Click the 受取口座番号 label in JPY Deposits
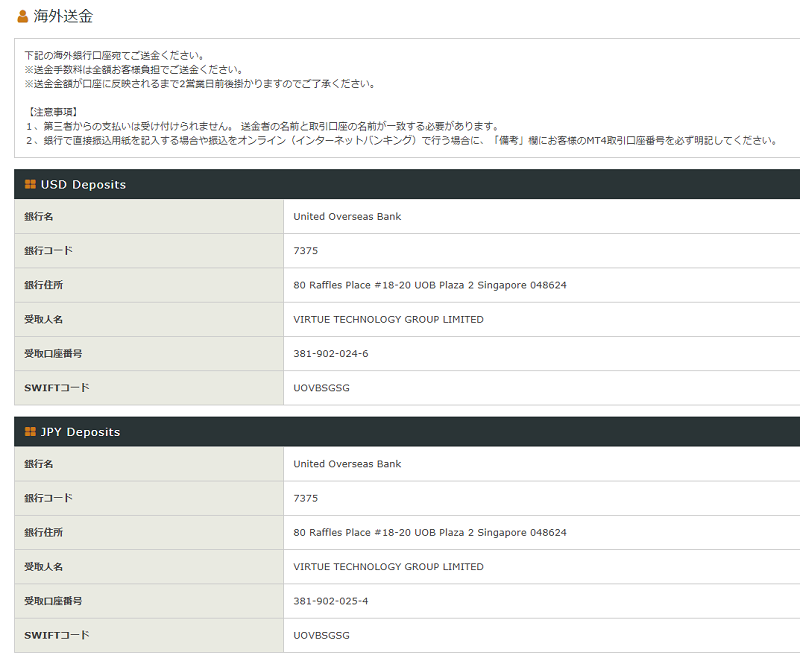Image resolution: width=800 pixels, height=664 pixels. pyautogui.click(x=53, y=601)
